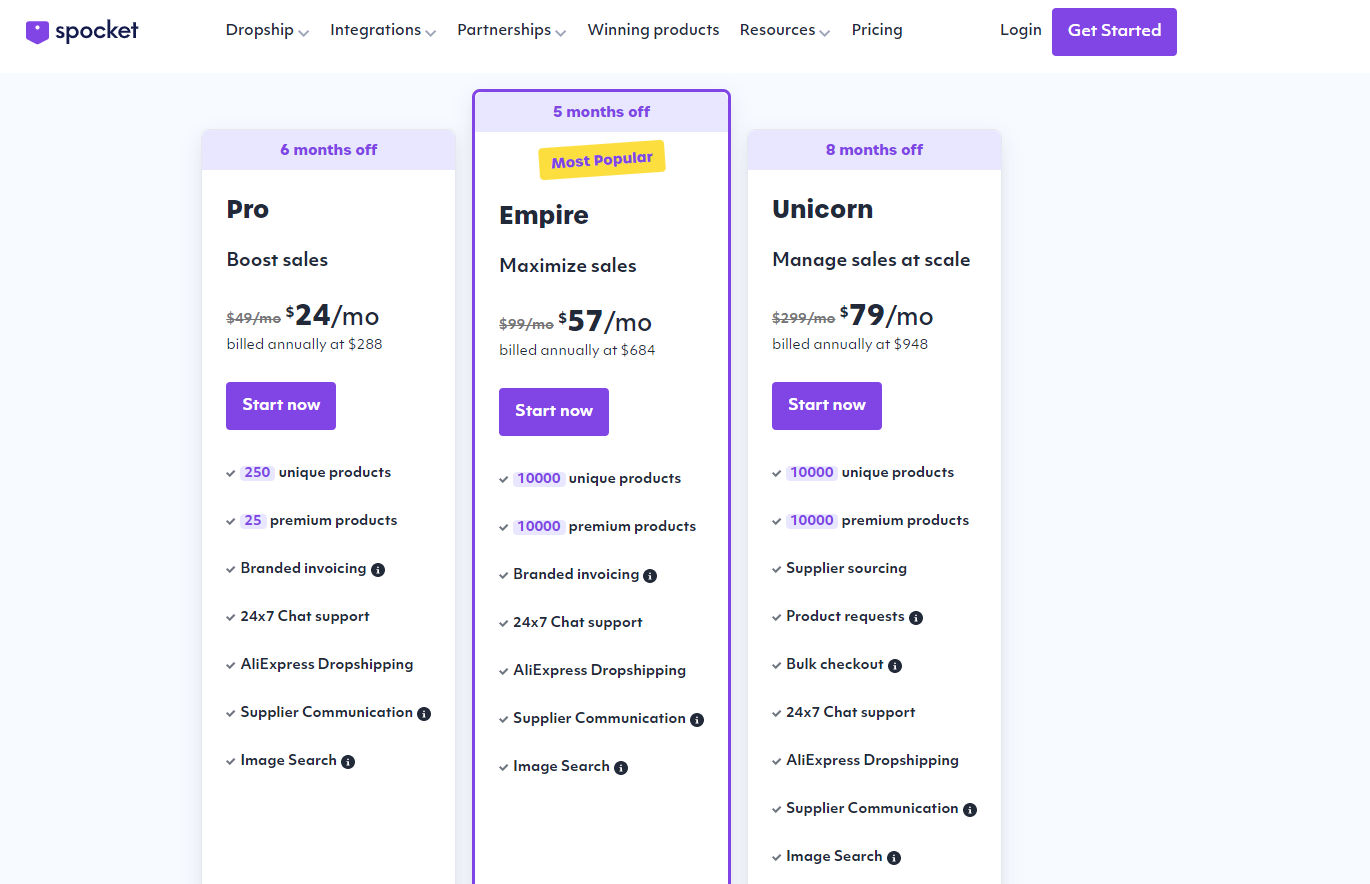Click 'Boost sales' subtitle
The width and height of the screenshot is (1370, 884).
(x=277, y=260)
